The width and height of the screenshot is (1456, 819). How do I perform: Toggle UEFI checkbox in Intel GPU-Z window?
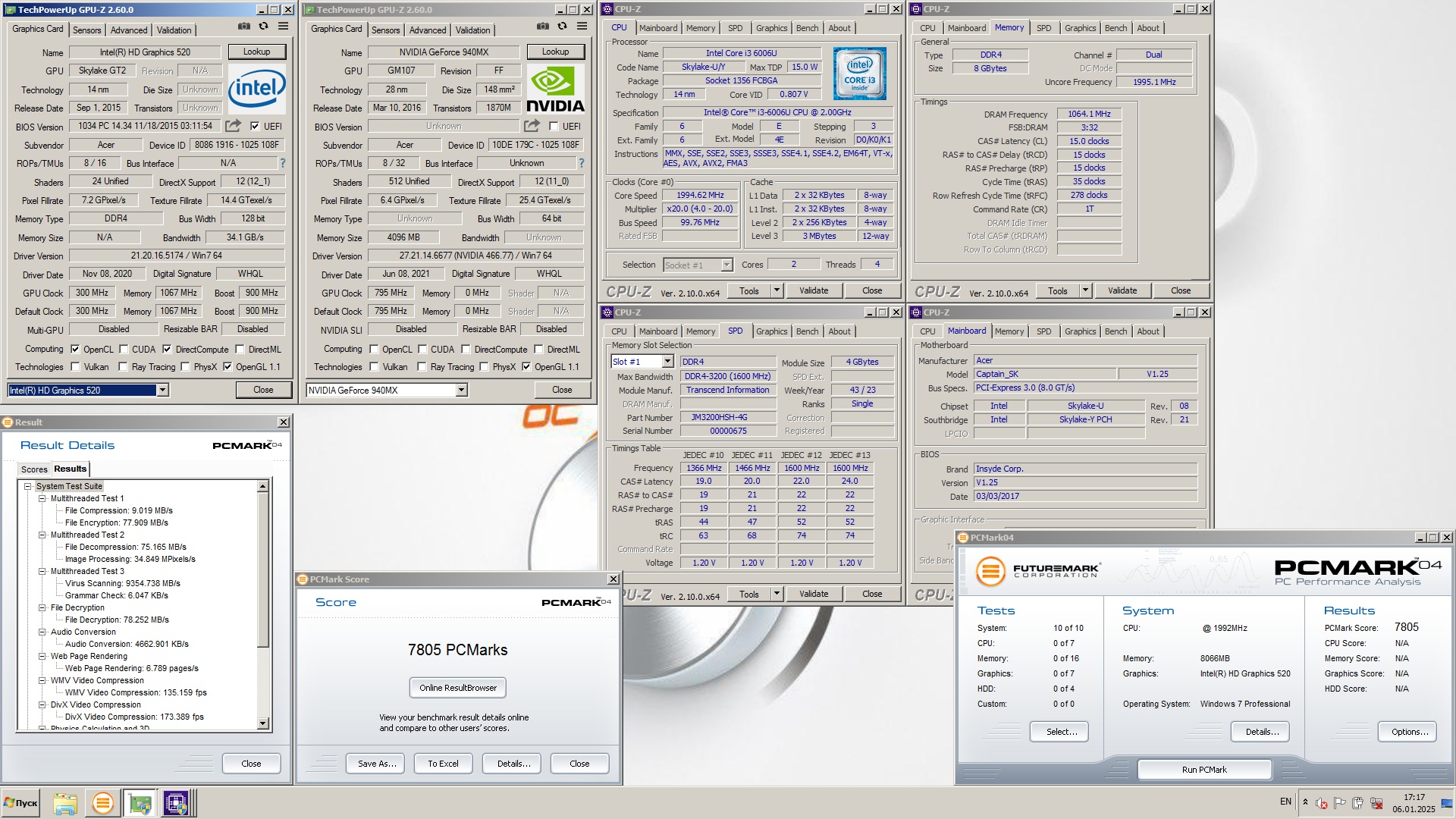click(x=255, y=127)
